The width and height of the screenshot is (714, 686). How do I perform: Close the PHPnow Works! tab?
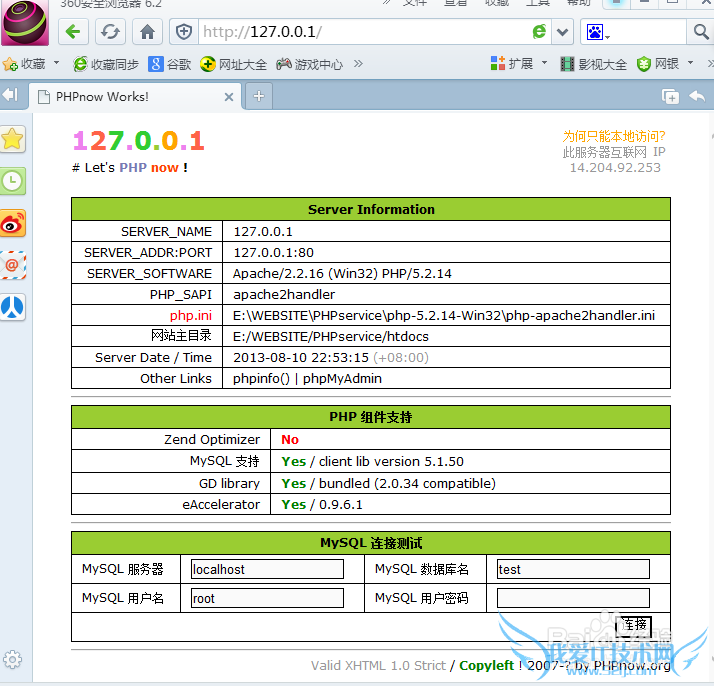[229, 97]
